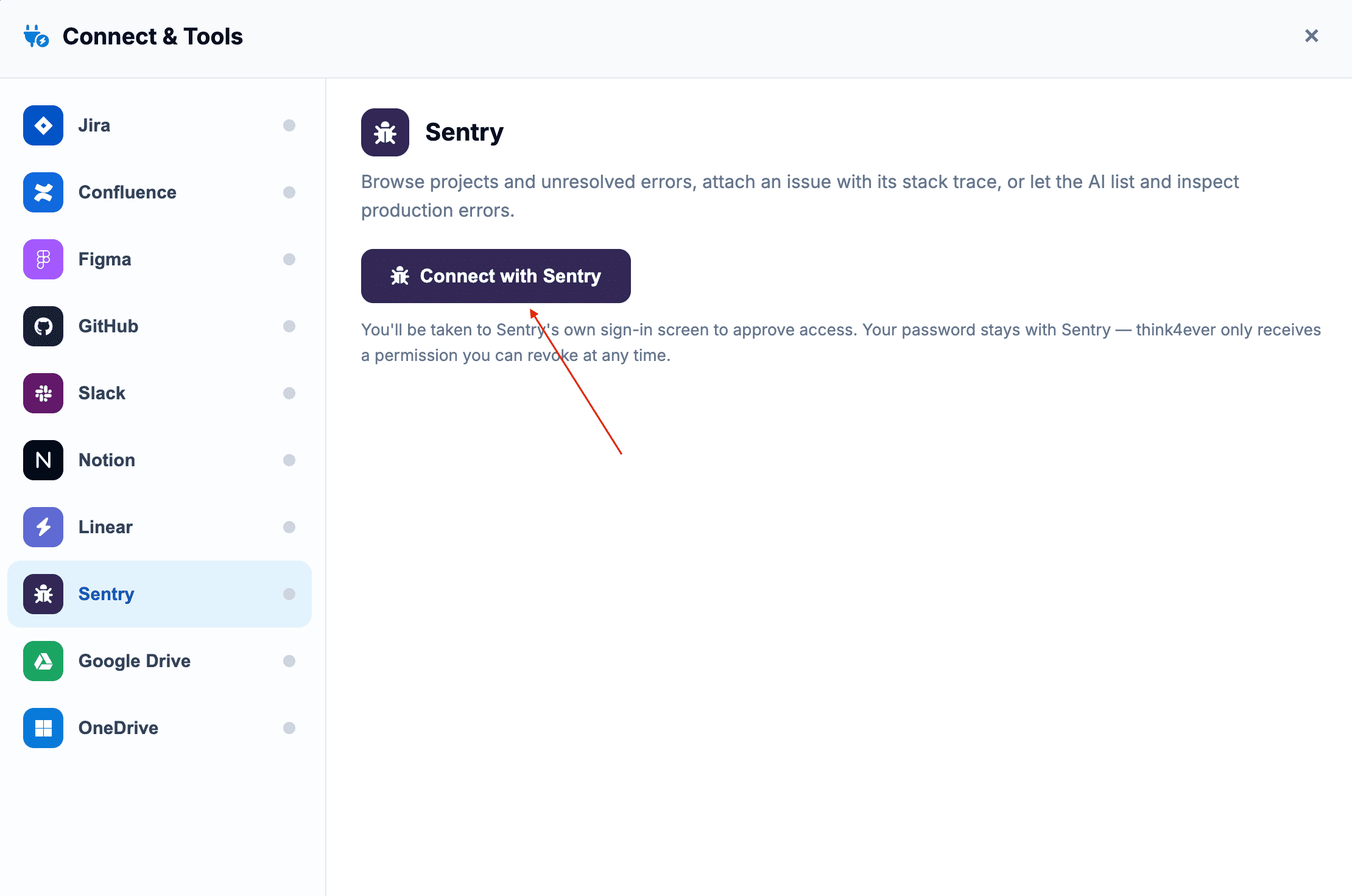Select the Slack logo icon
The width and height of the screenshot is (1352, 896).
[x=43, y=393]
